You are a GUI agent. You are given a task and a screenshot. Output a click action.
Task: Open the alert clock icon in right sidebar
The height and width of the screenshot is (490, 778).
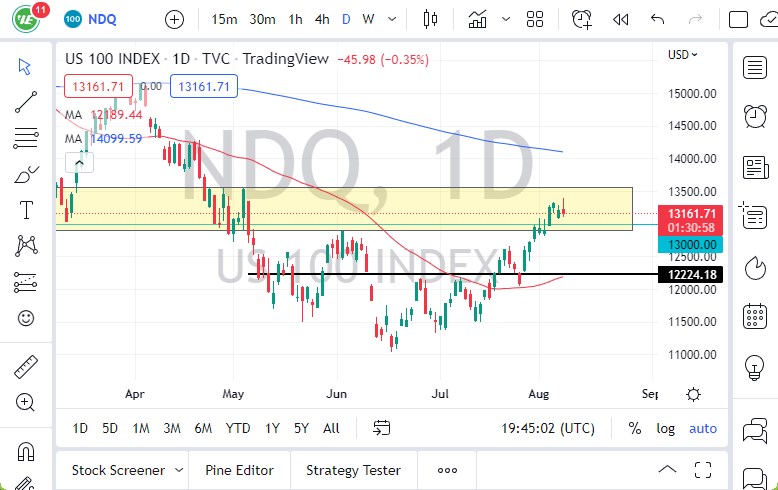click(755, 116)
